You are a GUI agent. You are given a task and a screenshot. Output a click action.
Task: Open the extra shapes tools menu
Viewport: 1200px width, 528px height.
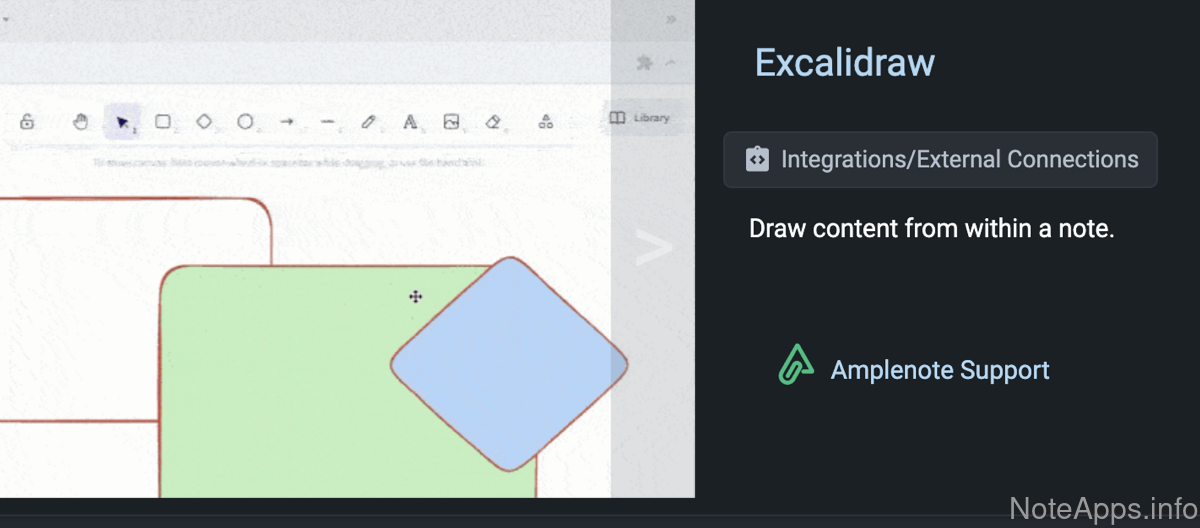tap(546, 122)
